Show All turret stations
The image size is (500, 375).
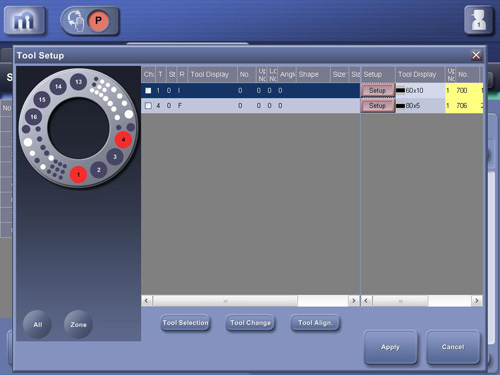point(37,324)
